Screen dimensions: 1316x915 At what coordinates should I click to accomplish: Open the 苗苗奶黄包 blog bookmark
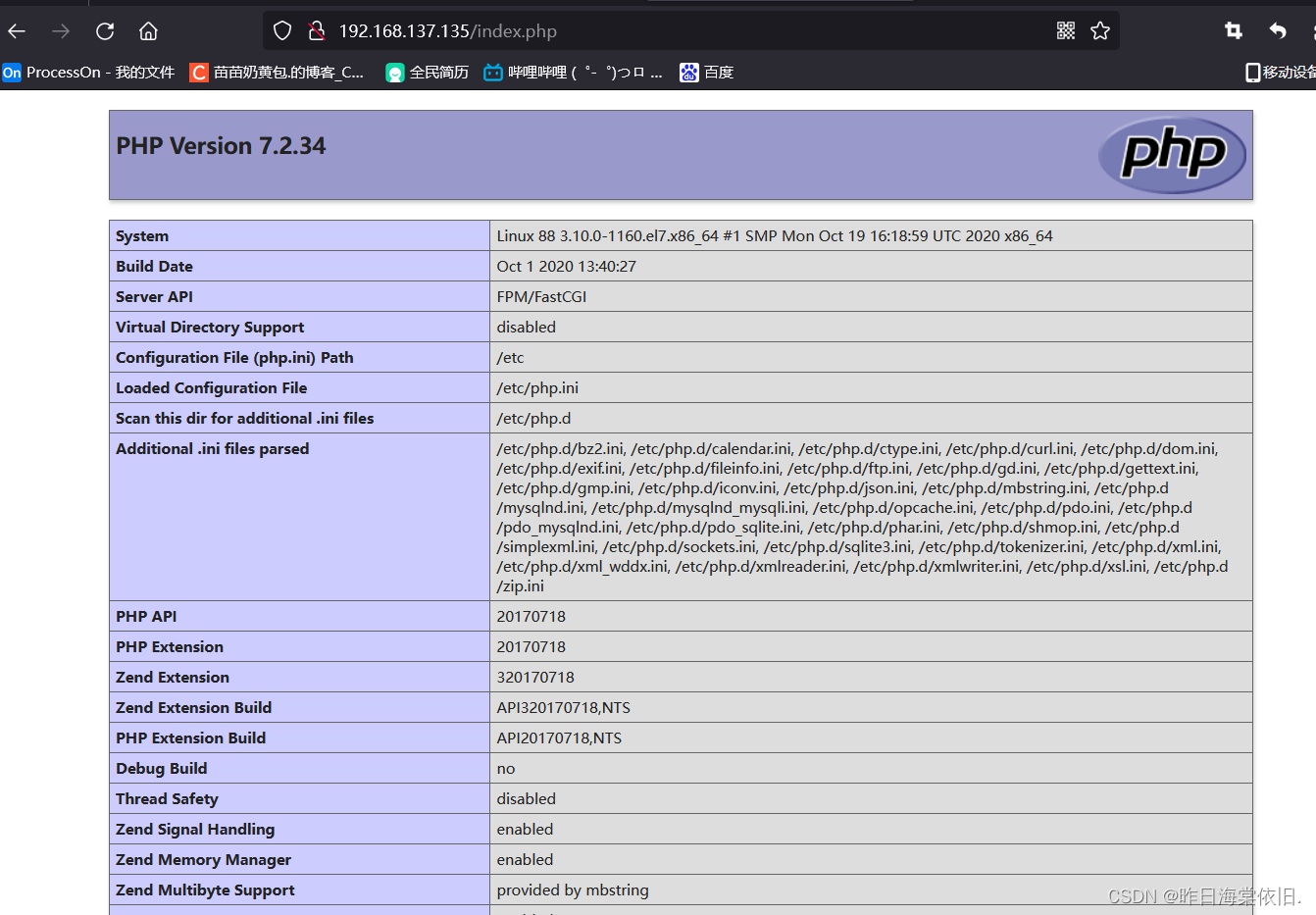pyautogui.click(x=277, y=73)
